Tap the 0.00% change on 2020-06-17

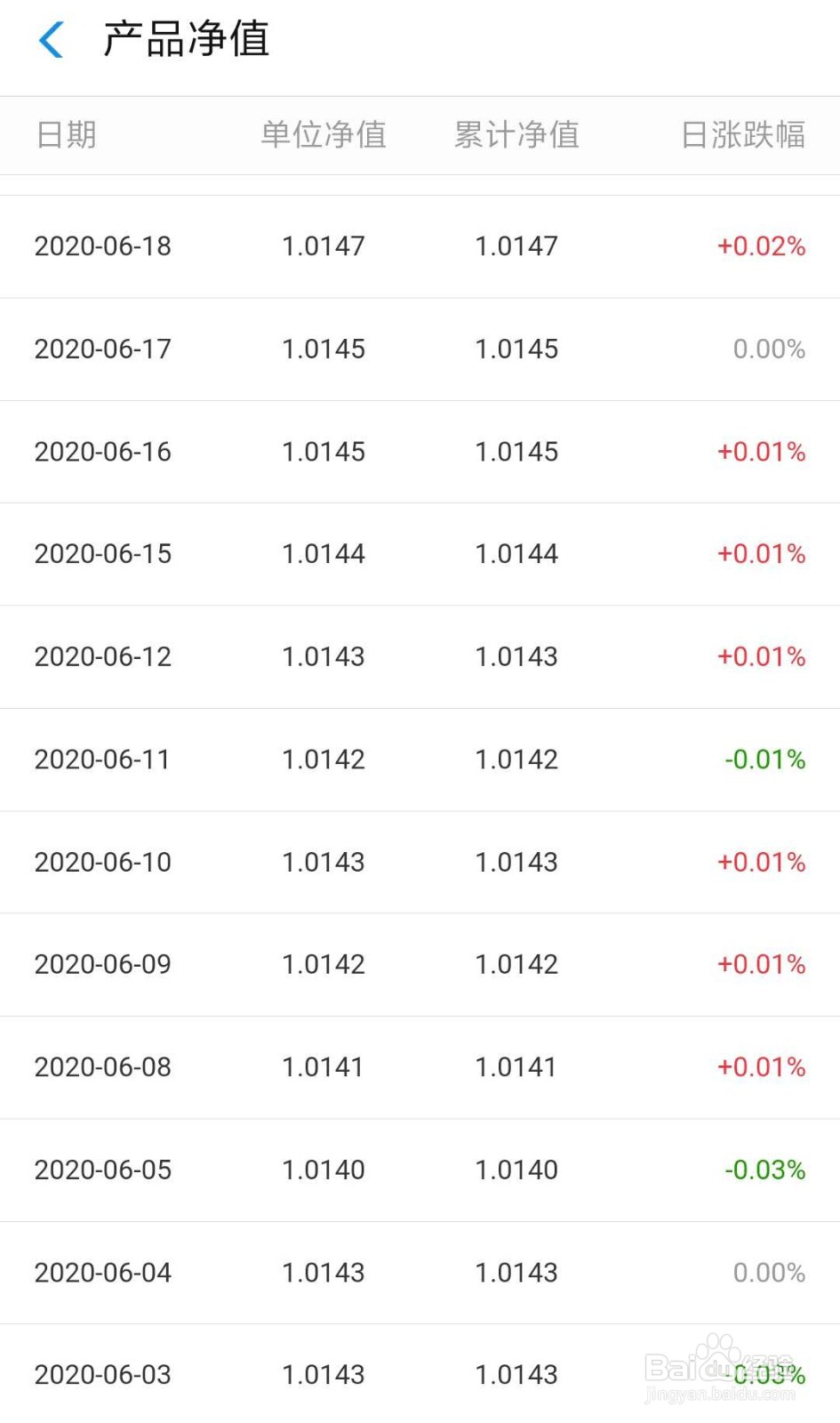pos(769,349)
